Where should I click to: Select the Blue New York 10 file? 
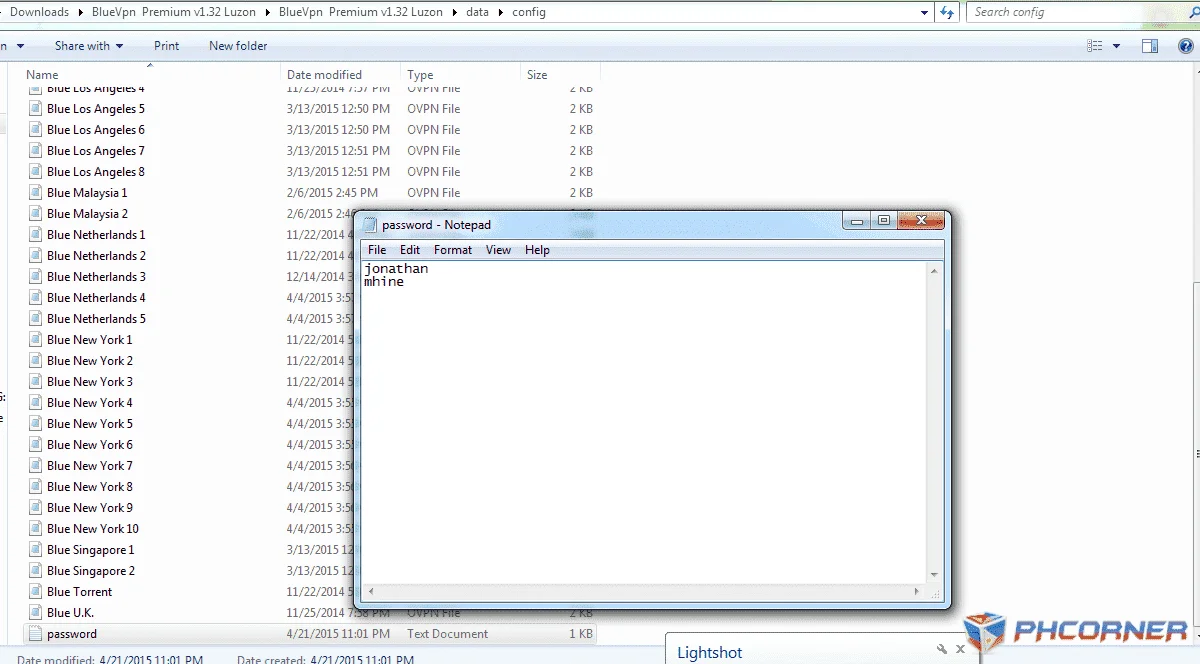tap(92, 529)
